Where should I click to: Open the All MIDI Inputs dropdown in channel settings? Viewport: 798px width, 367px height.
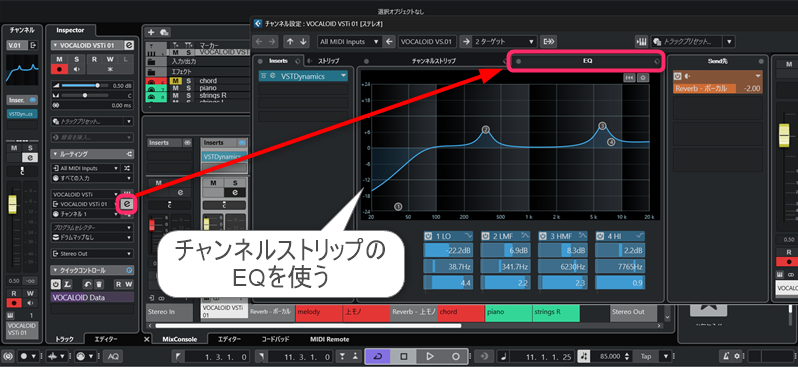350,41
